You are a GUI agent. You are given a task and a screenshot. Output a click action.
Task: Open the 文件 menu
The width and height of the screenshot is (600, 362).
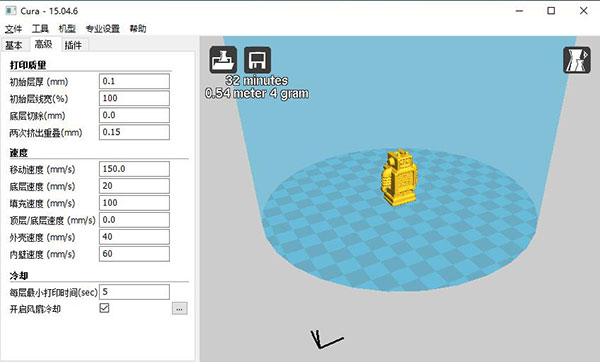pyautogui.click(x=13, y=29)
